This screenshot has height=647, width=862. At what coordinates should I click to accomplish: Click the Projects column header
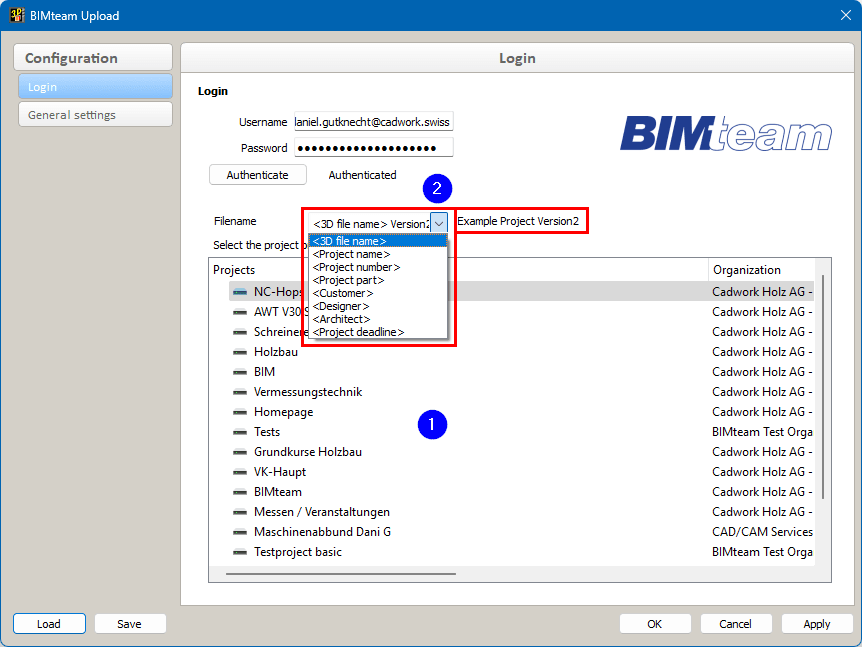pos(458,270)
